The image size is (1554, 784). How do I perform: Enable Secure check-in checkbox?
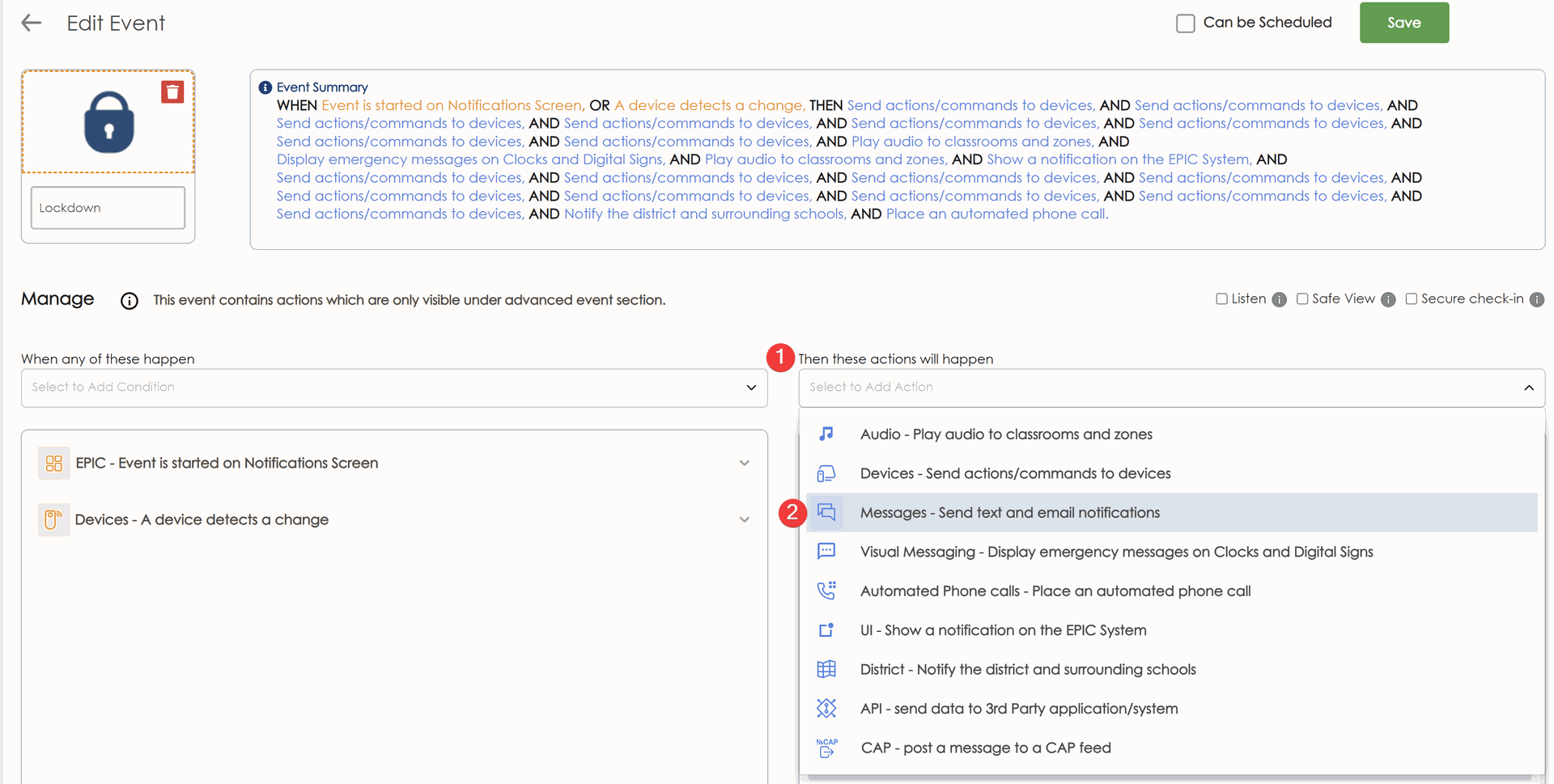point(1411,299)
